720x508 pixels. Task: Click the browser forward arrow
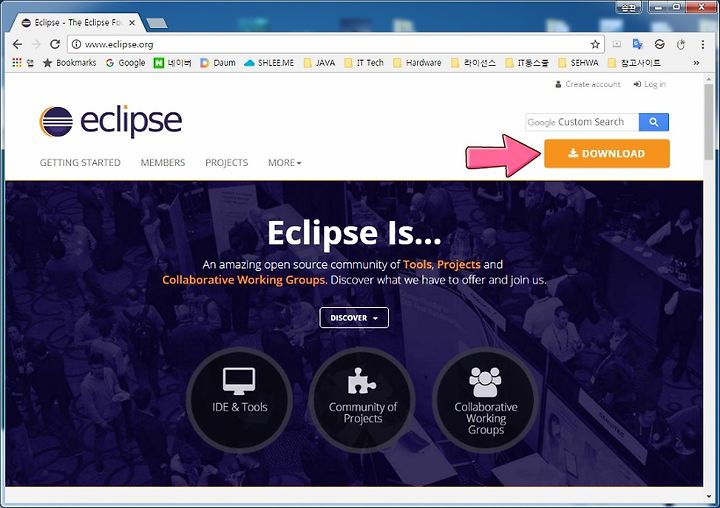point(36,44)
